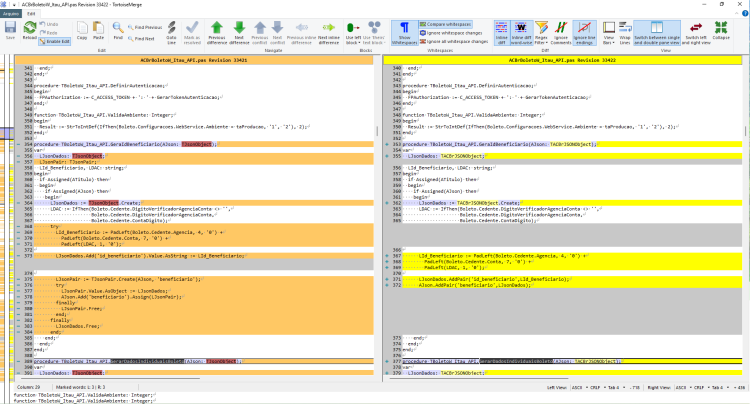
Task: Jump to Previous difference
Action: tap(217, 33)
